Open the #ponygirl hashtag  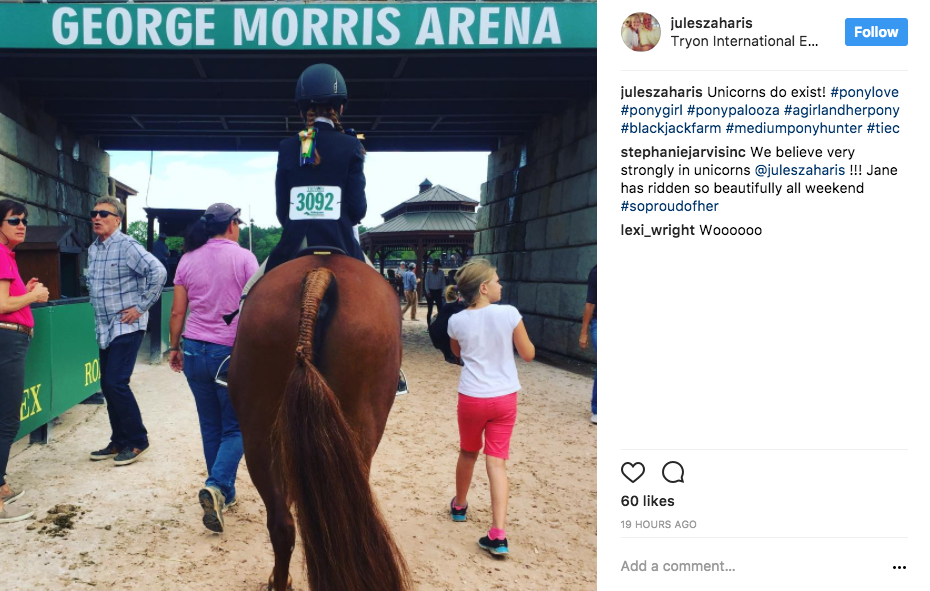[x=651, y=110]
